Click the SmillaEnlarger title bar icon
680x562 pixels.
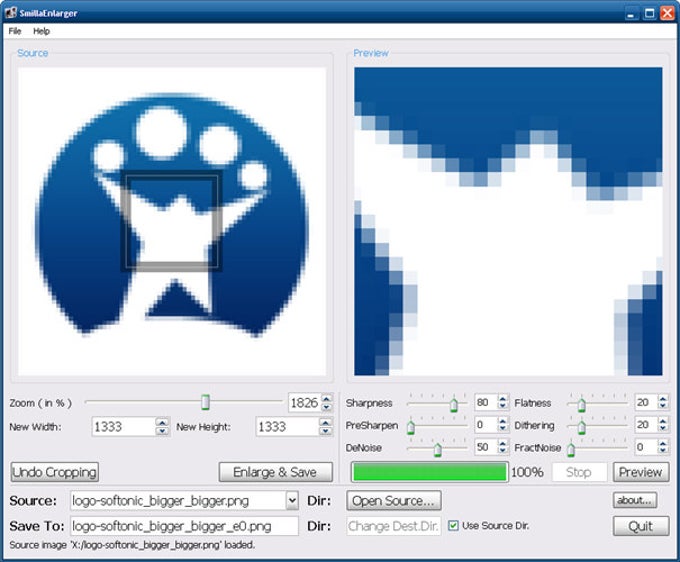click(10, 13)
